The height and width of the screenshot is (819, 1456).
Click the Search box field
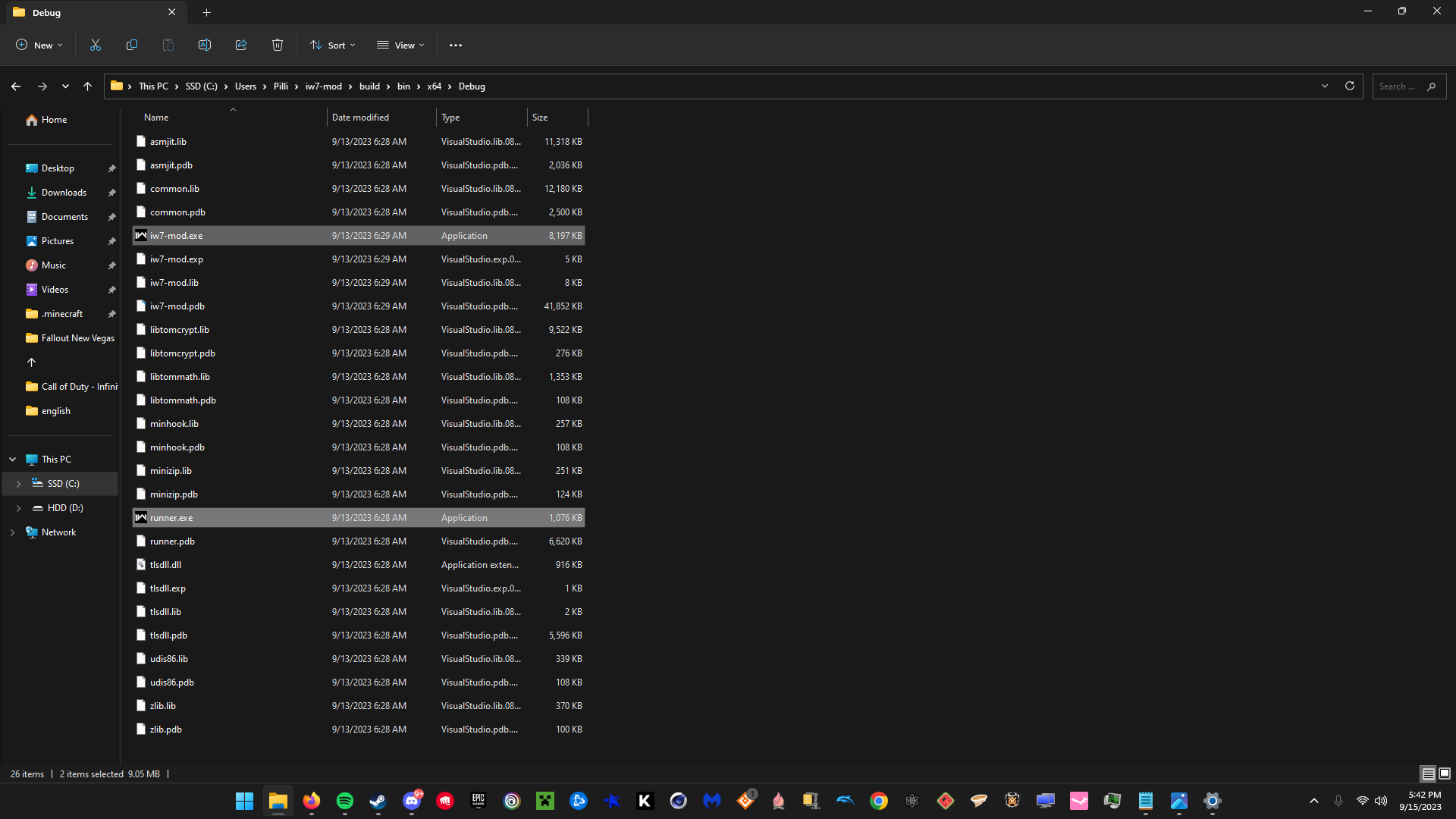(1399, 86)
